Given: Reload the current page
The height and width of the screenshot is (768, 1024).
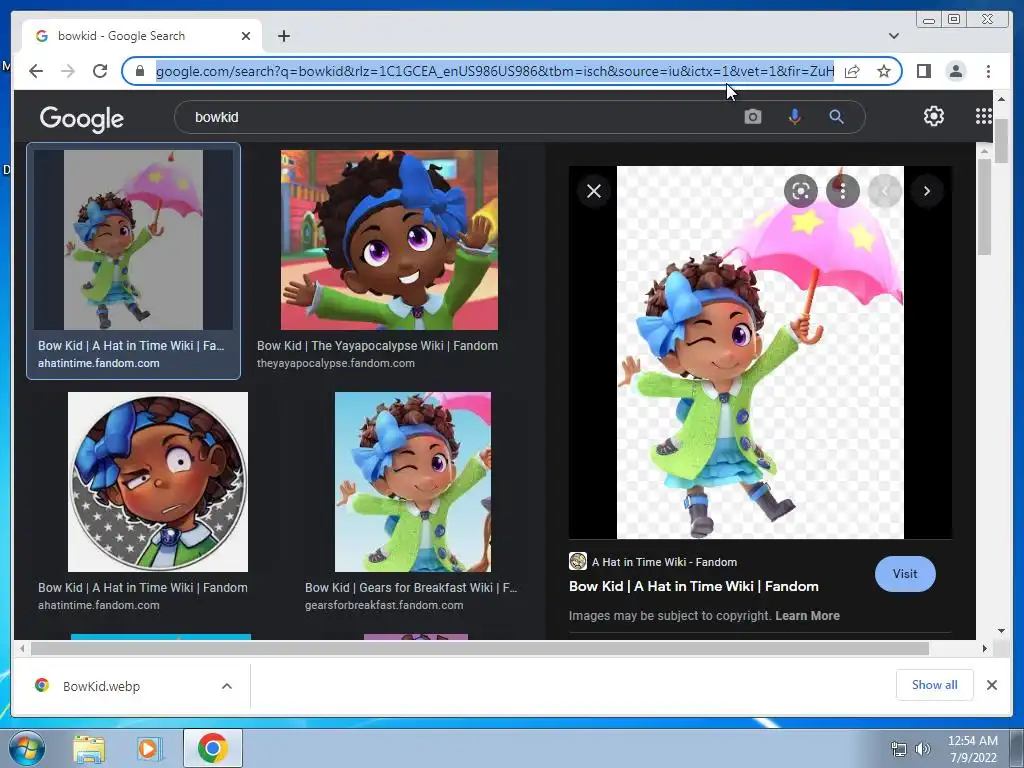Looking at the screenshot, I should coord(100,71).
